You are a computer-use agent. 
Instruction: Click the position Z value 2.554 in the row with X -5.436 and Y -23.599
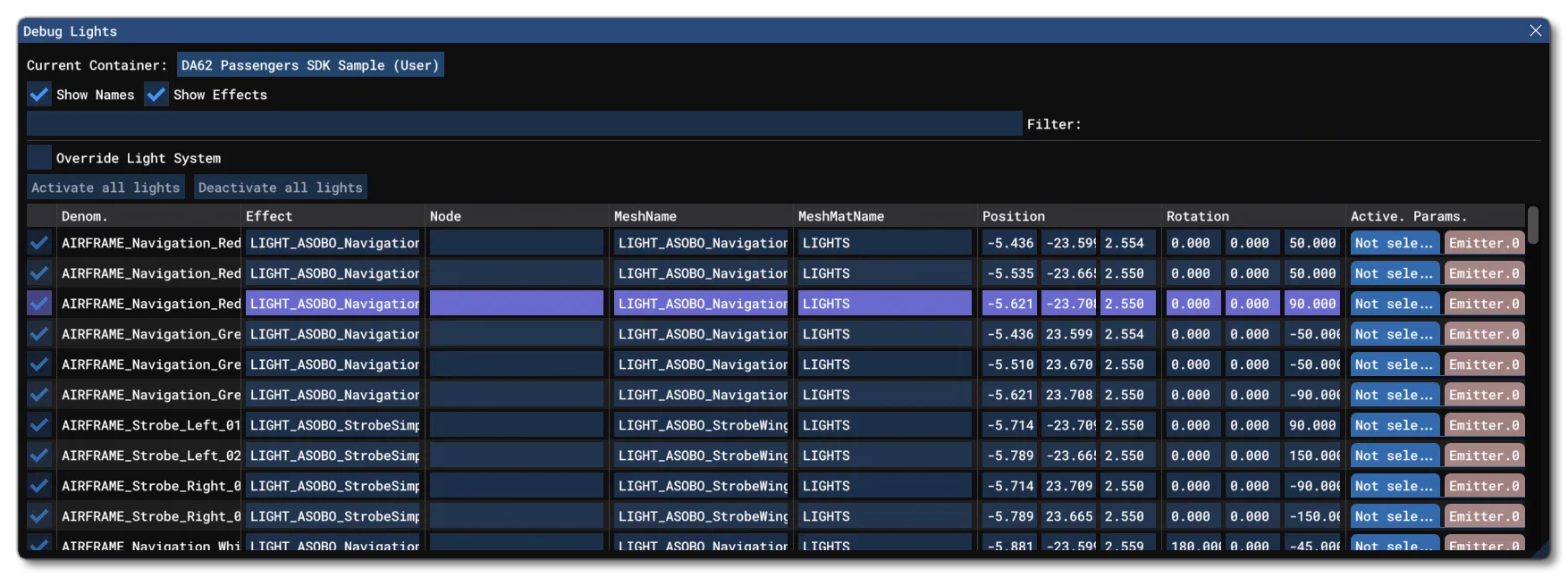click(x=1128, y=242)
